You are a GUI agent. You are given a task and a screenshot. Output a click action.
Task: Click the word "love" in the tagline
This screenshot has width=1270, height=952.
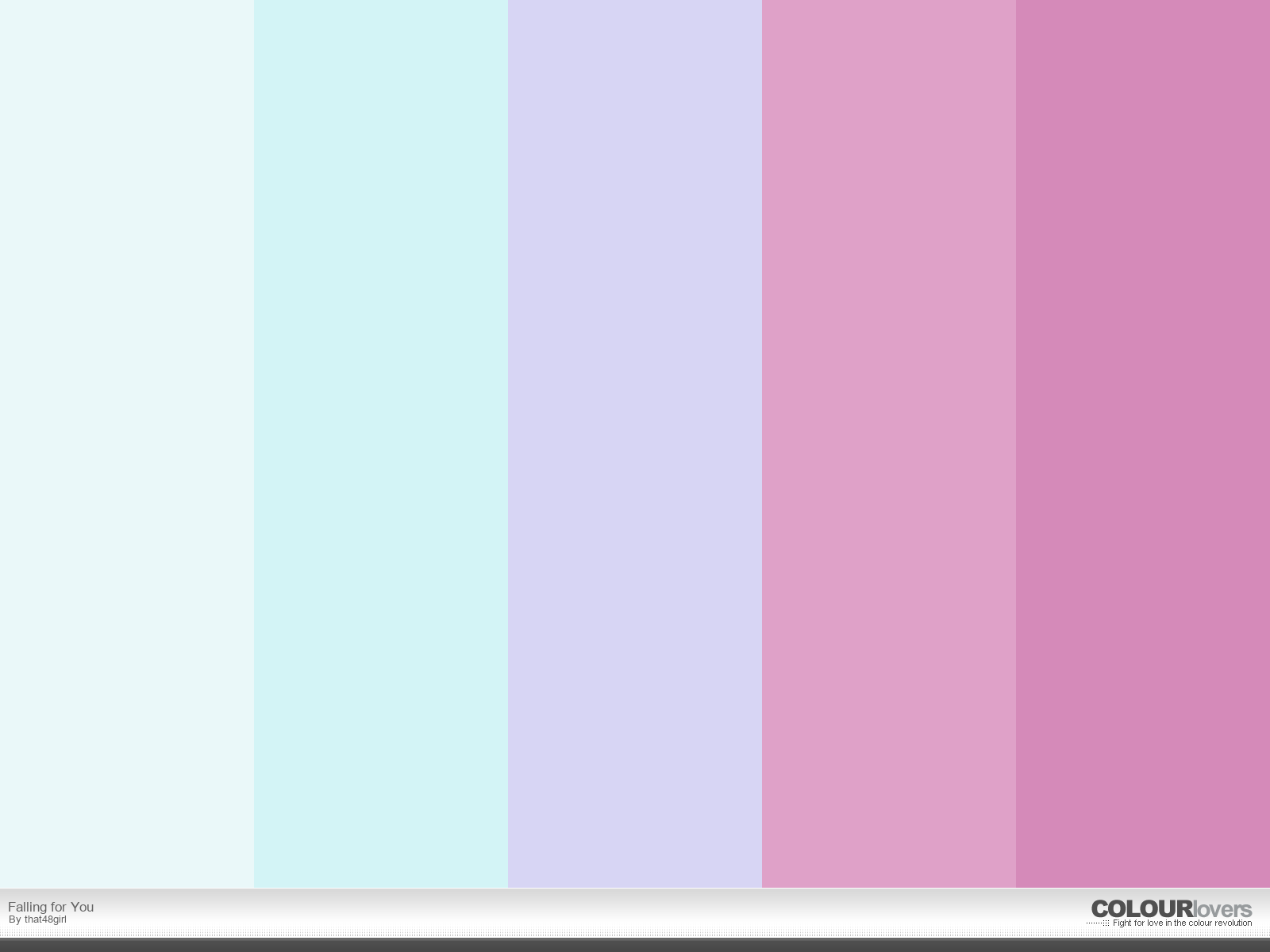click(1155, 923)
